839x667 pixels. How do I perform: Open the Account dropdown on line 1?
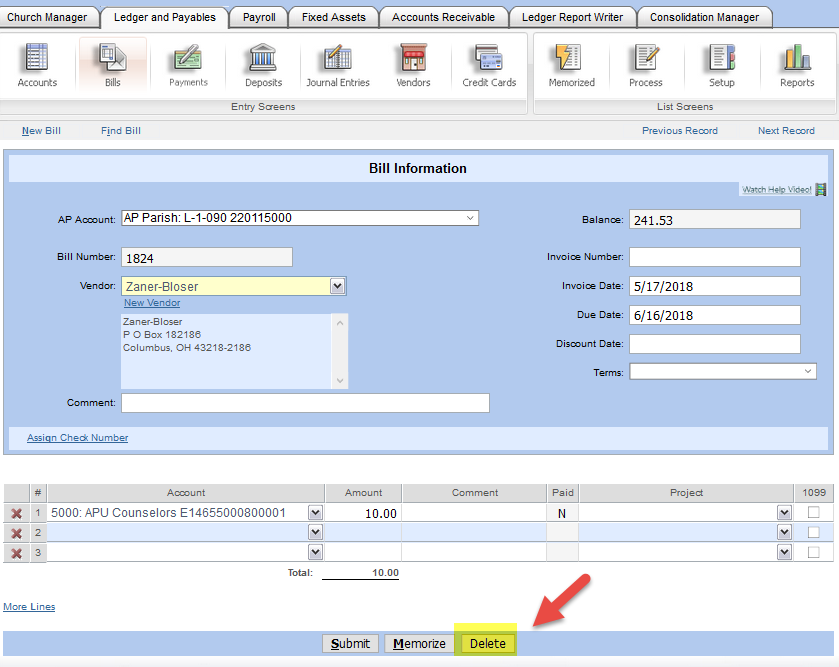click(315, 512)
